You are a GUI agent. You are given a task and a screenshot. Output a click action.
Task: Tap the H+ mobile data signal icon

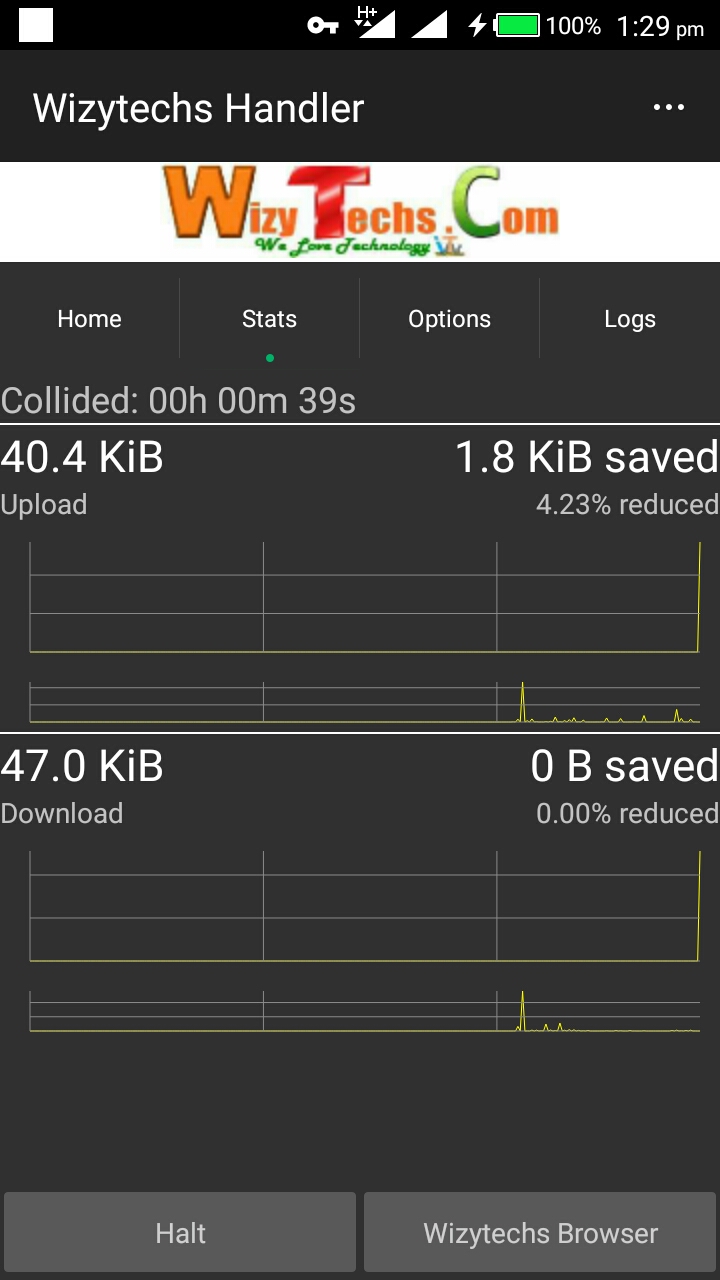coord(375,24)
